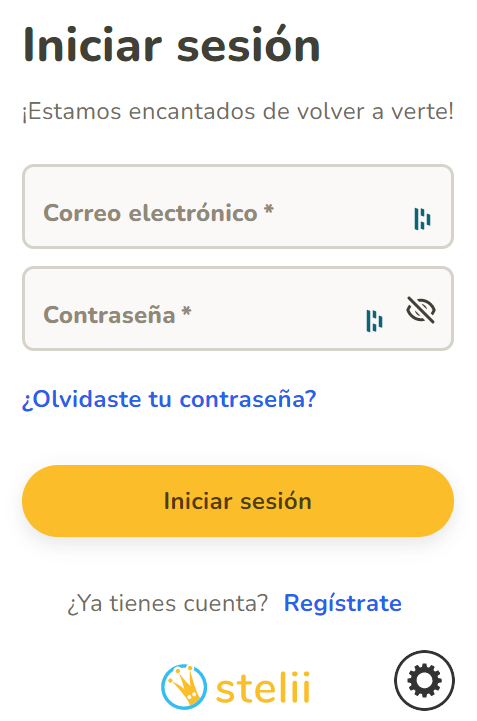Open settings with the gear icon
477x721 pixels.
click(424, 680)
